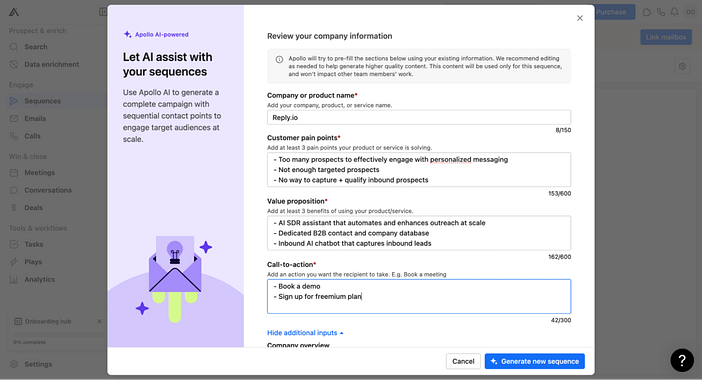The height and width of the screenshot is (380, 702).
Task: Open Search from the sidebar
Action: coord(36,47)
